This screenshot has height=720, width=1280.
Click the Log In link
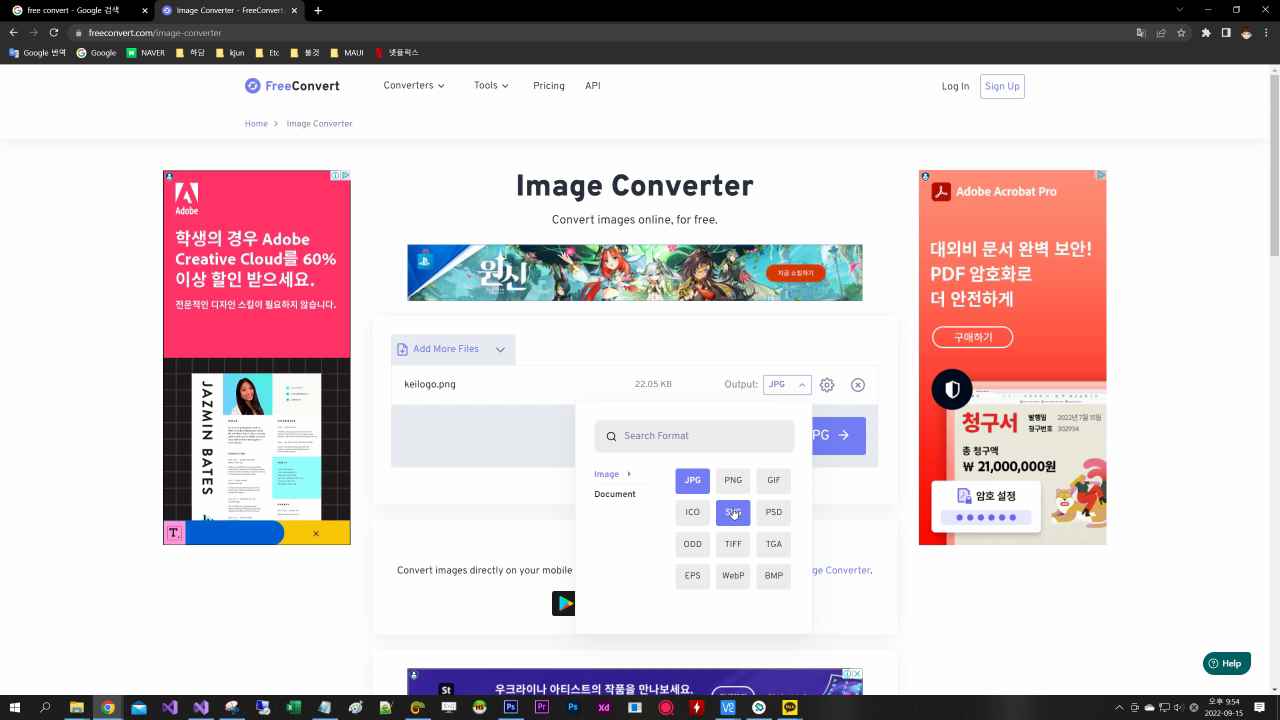(x=955, y=86)
